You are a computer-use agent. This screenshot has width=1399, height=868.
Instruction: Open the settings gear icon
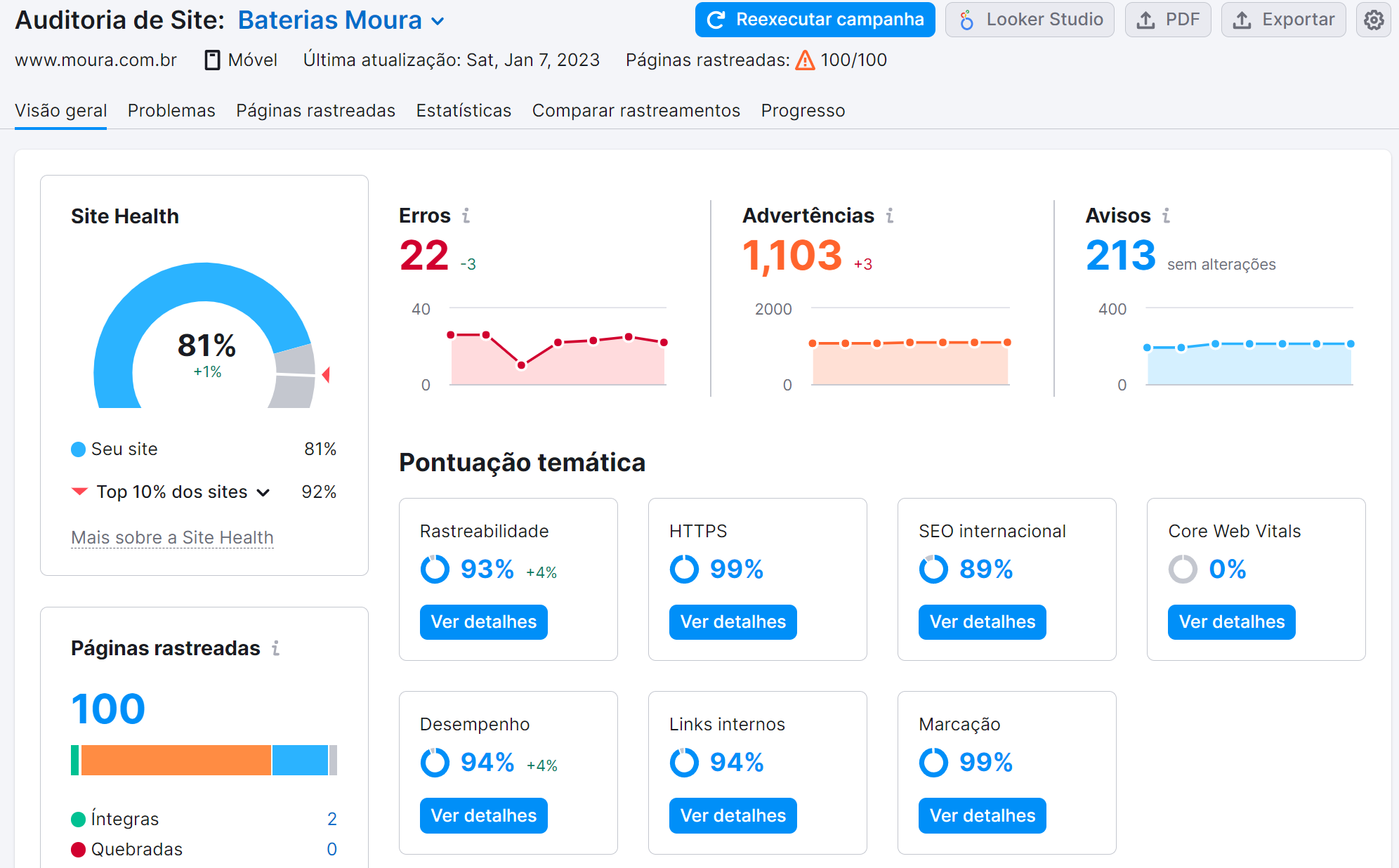click(1373, 20)
